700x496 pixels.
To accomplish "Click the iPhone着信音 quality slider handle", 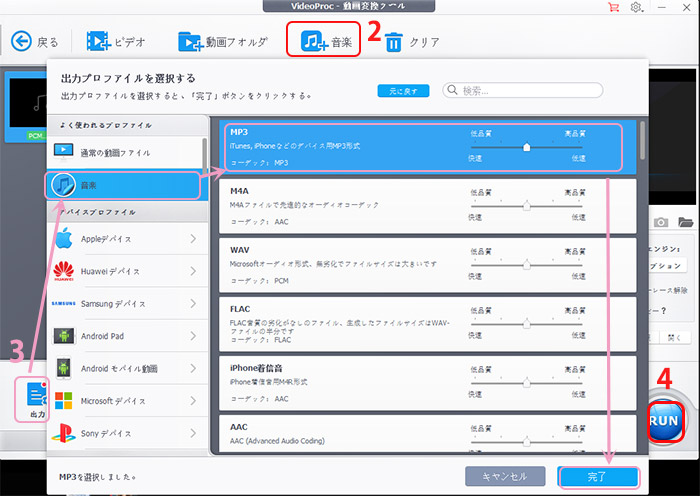I will coord(526,383).
